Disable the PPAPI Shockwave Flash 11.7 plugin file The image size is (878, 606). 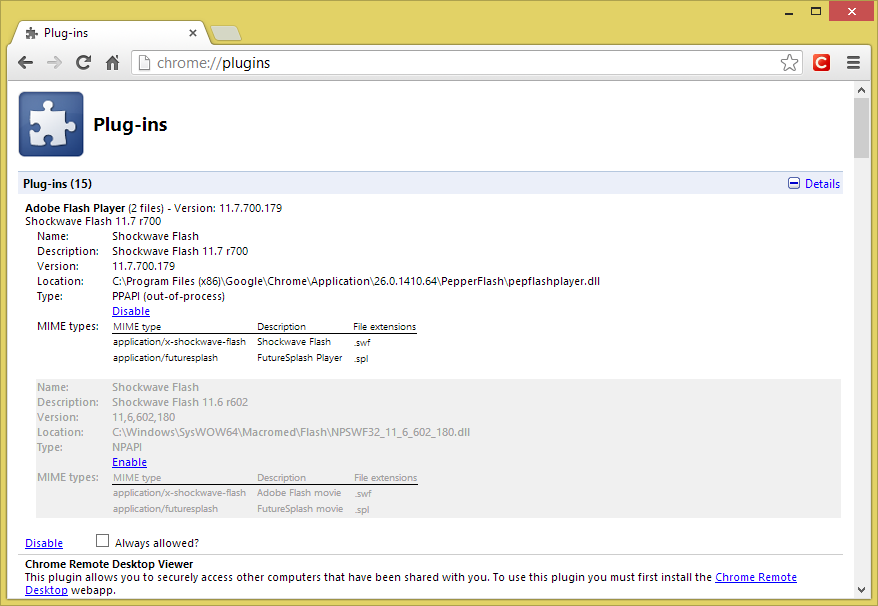(x=131, y=311)
